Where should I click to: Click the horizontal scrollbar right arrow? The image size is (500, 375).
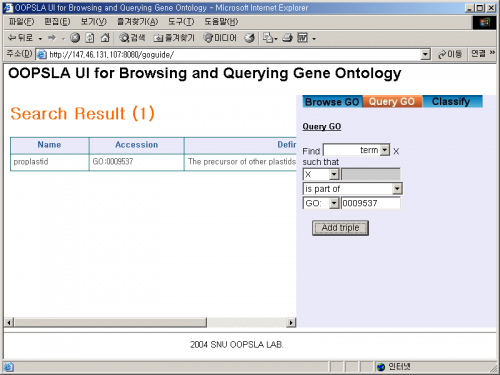[x=291, y=322]
